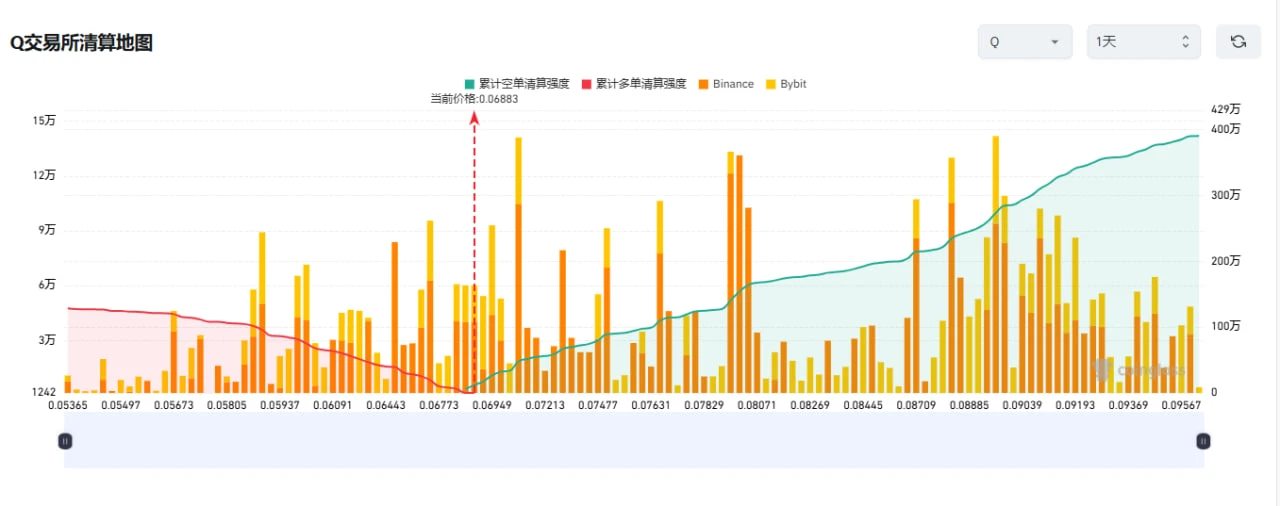1280x506 pixels.
Task: Click the 12万 left axis label
Action: (x=44, y=176)
